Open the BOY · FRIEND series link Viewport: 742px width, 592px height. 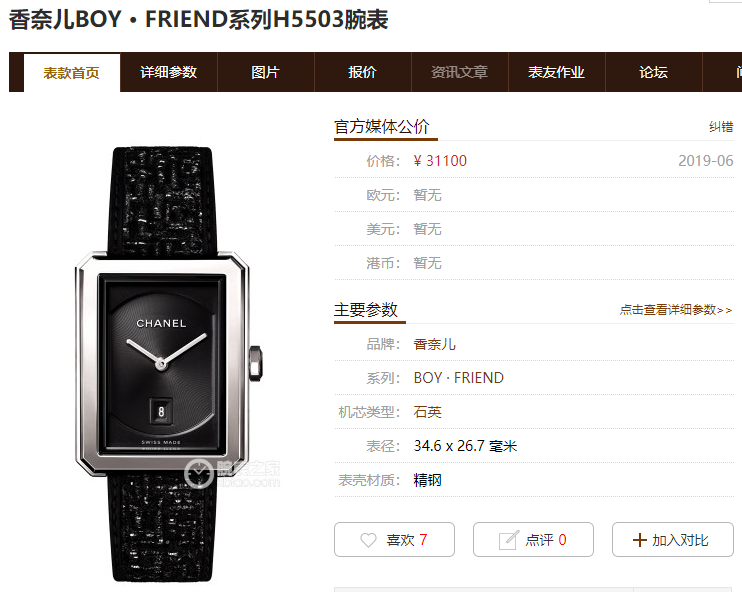point(459,378)
